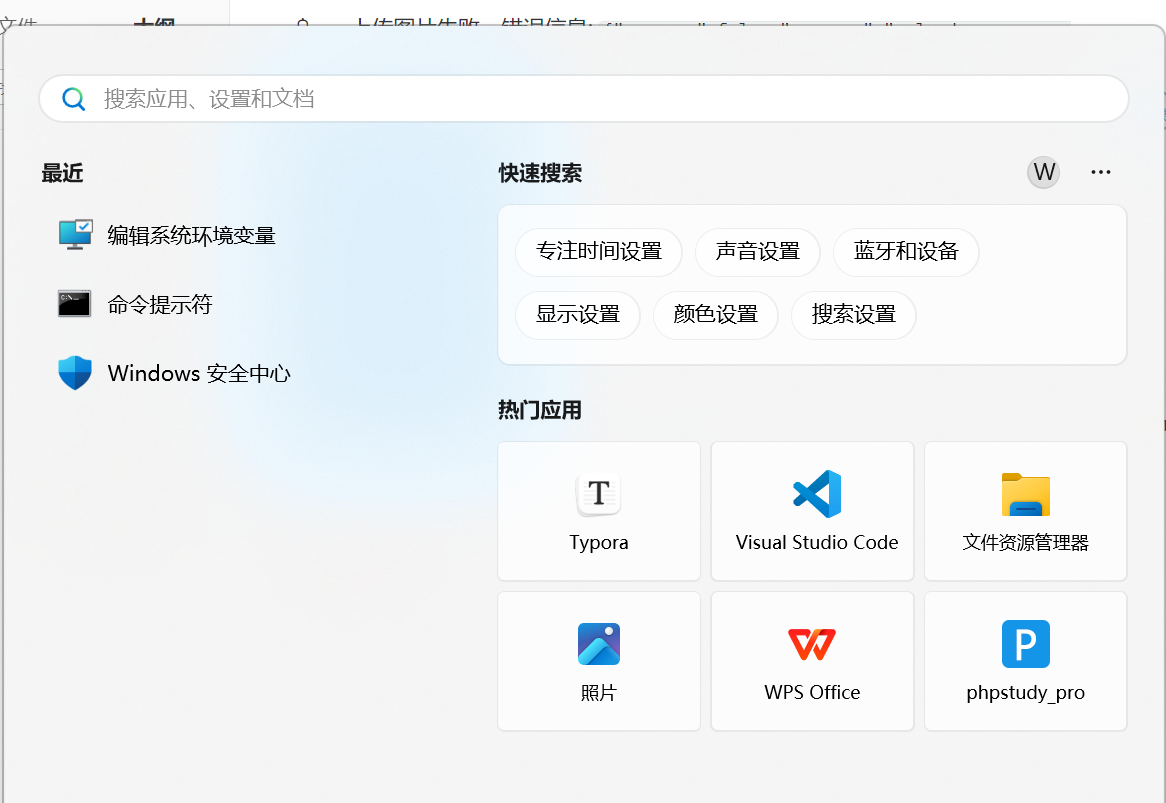1166x803 pixels.
Task: Open the 编辑系统环境变量 monitor icon
Action: click(75, 235)
